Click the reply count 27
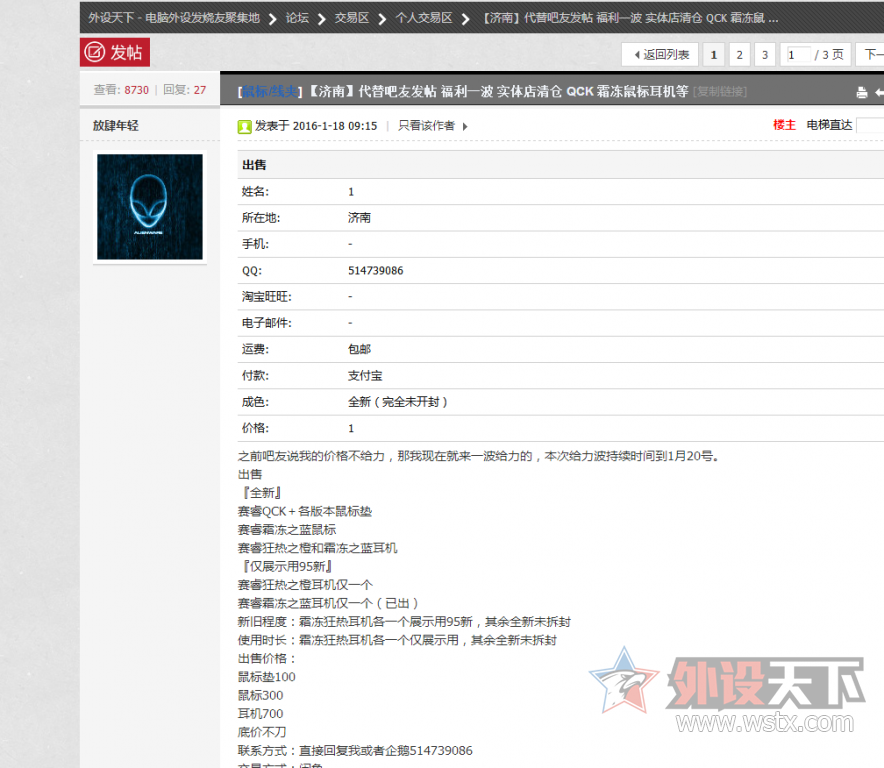Viewport: 884px width, 768px height. 200,90
